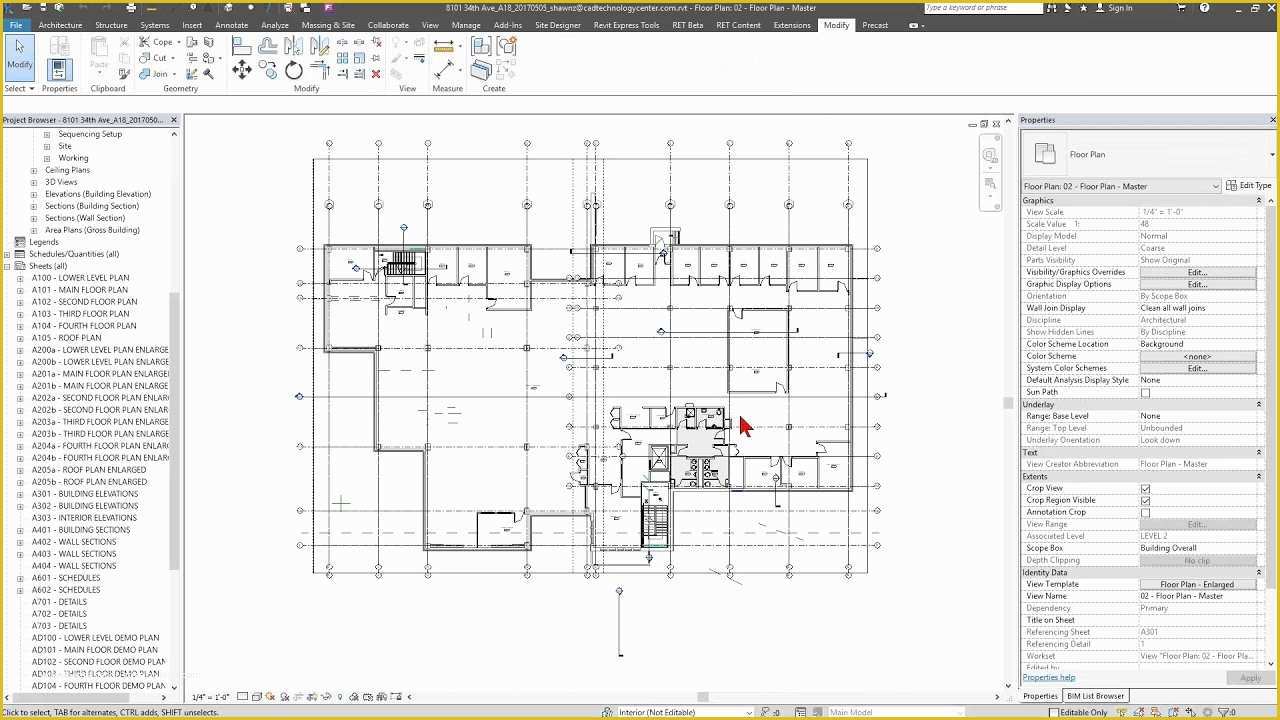
Task: Expand the Ceiling Plans tree node
Action: point(34,170)
